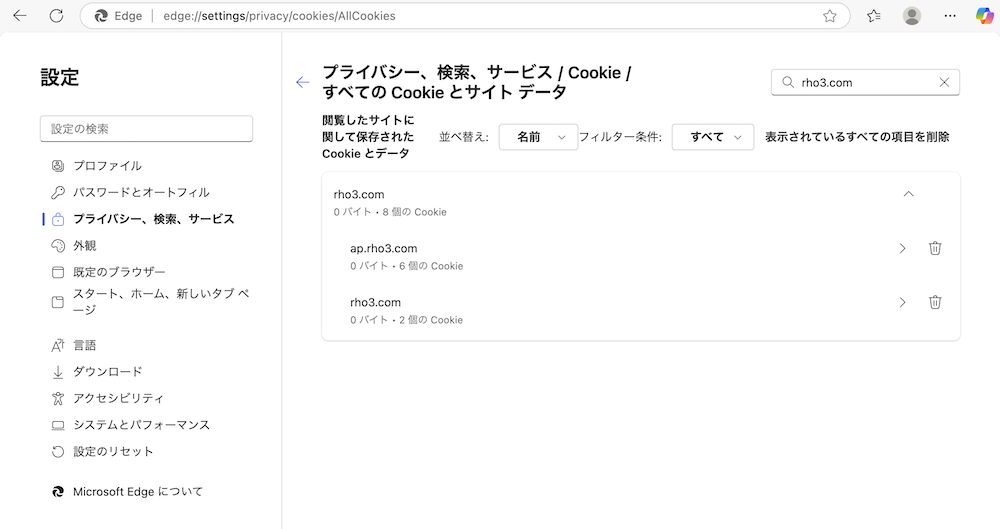Reload the page with refresh icon
Screen dimensions: 1000x529
[57, 16]
